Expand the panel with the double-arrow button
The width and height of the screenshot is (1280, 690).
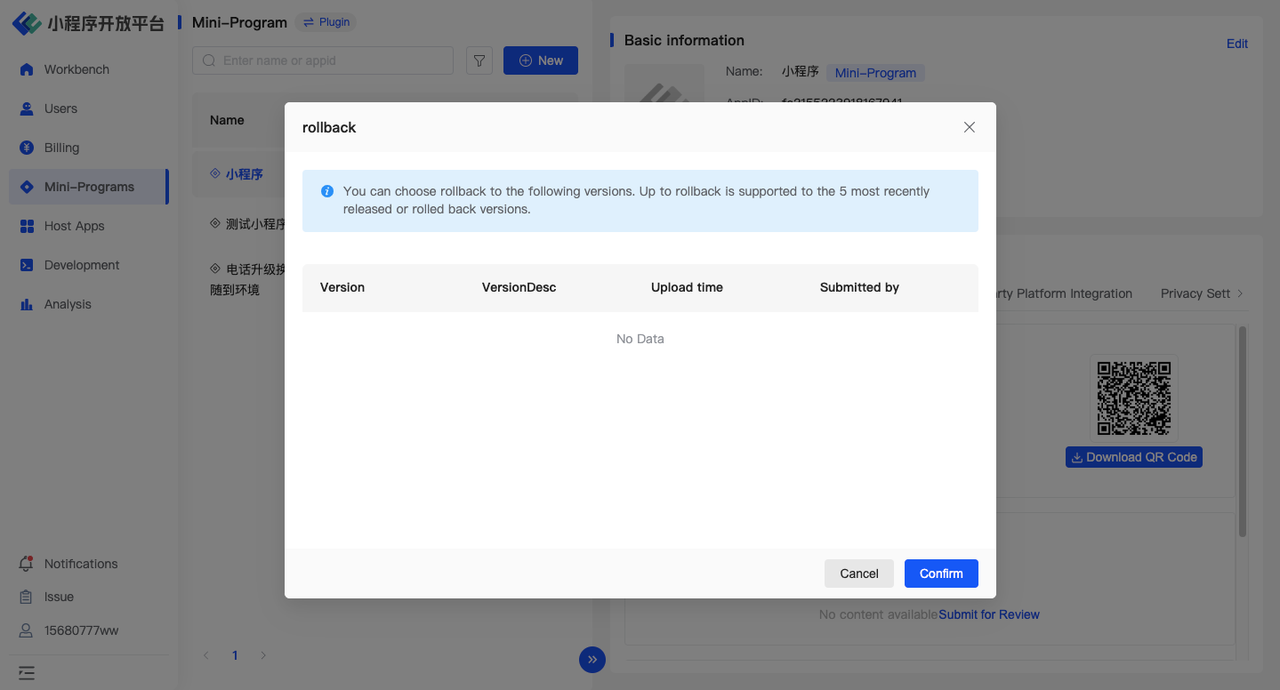tap(592, 659)
